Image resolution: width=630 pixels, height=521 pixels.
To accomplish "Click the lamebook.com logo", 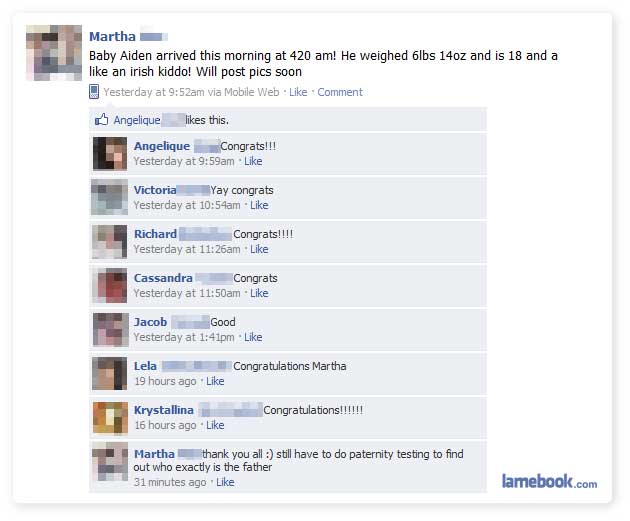I will (x=549, y=481).
